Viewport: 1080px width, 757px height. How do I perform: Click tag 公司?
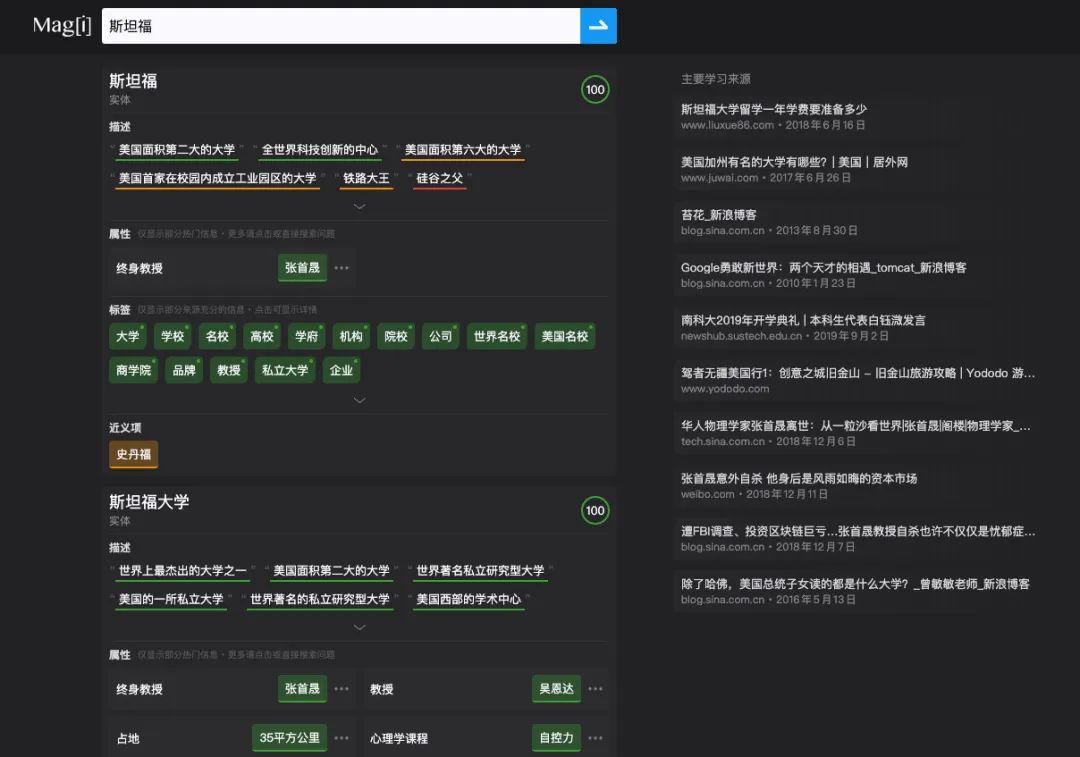pyautogui.click(x=440, y=336)
